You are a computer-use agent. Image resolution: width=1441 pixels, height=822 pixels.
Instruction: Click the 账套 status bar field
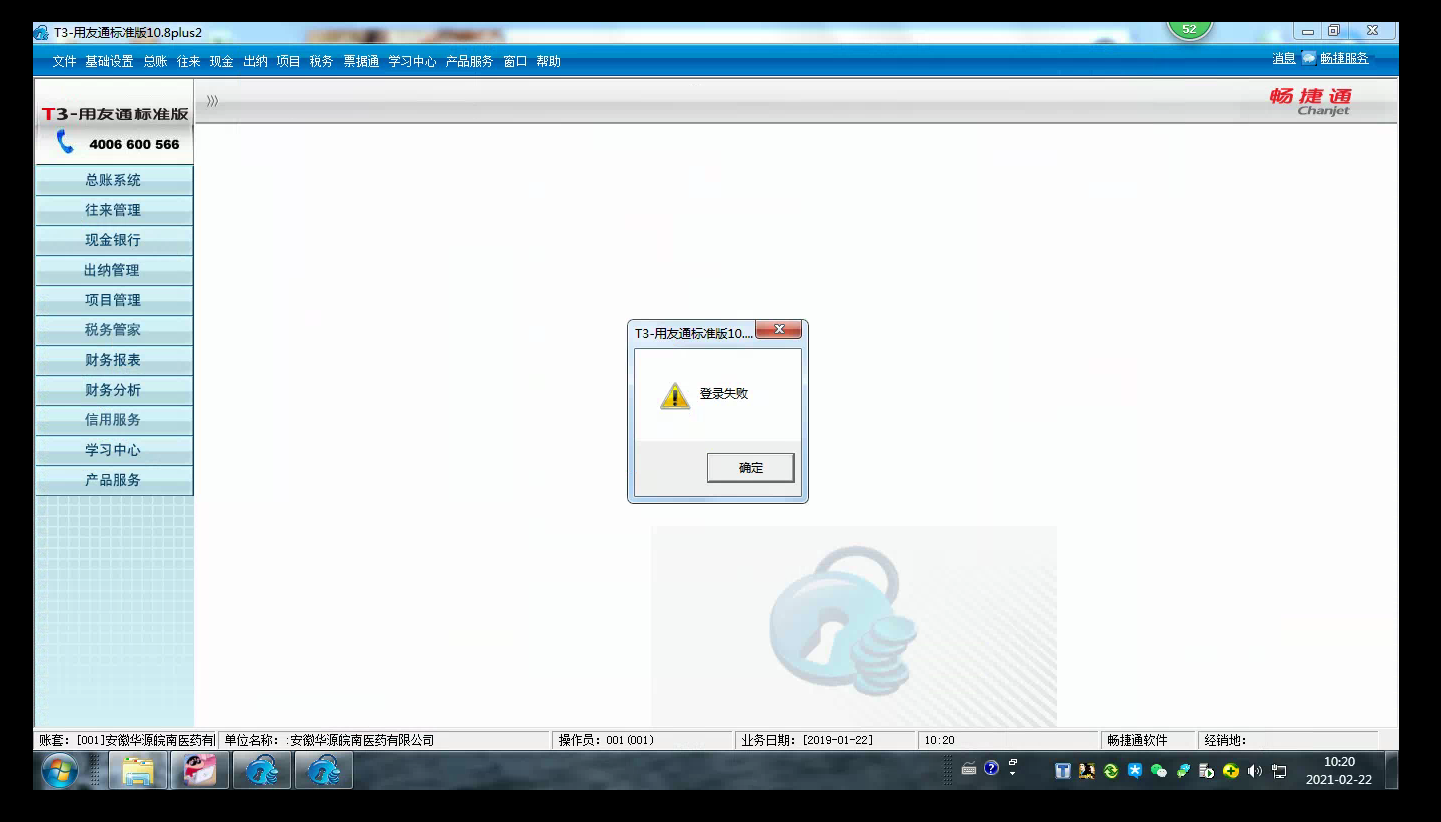coord(127,740)
